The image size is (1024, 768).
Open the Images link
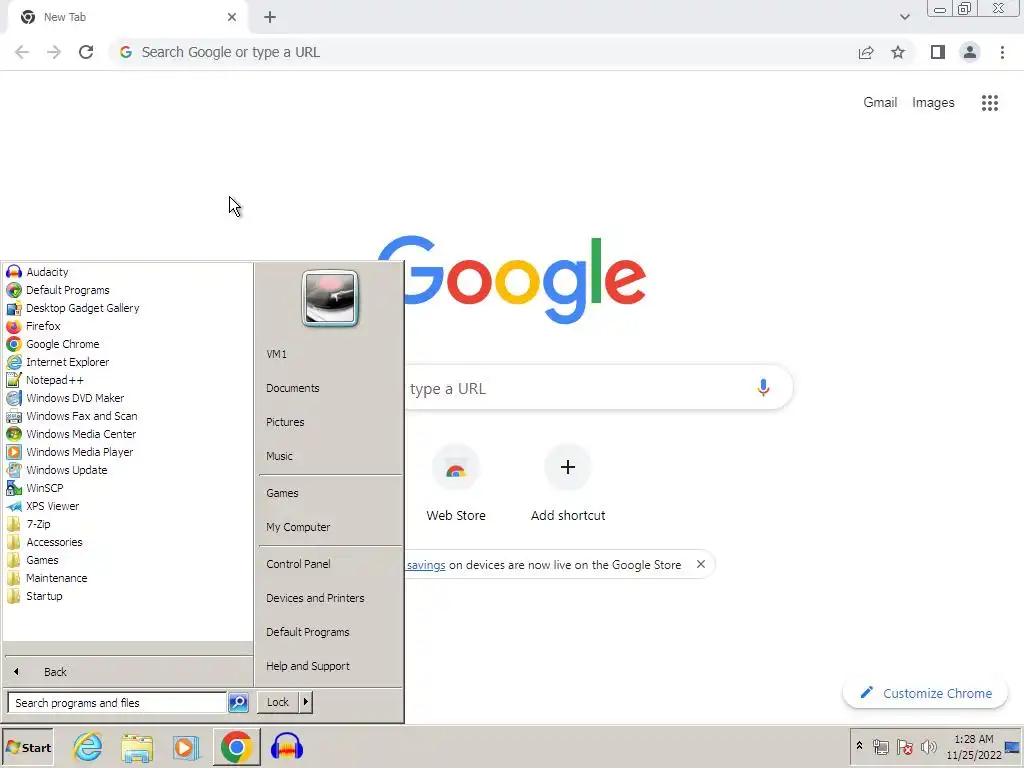click(x=933, y=103)
